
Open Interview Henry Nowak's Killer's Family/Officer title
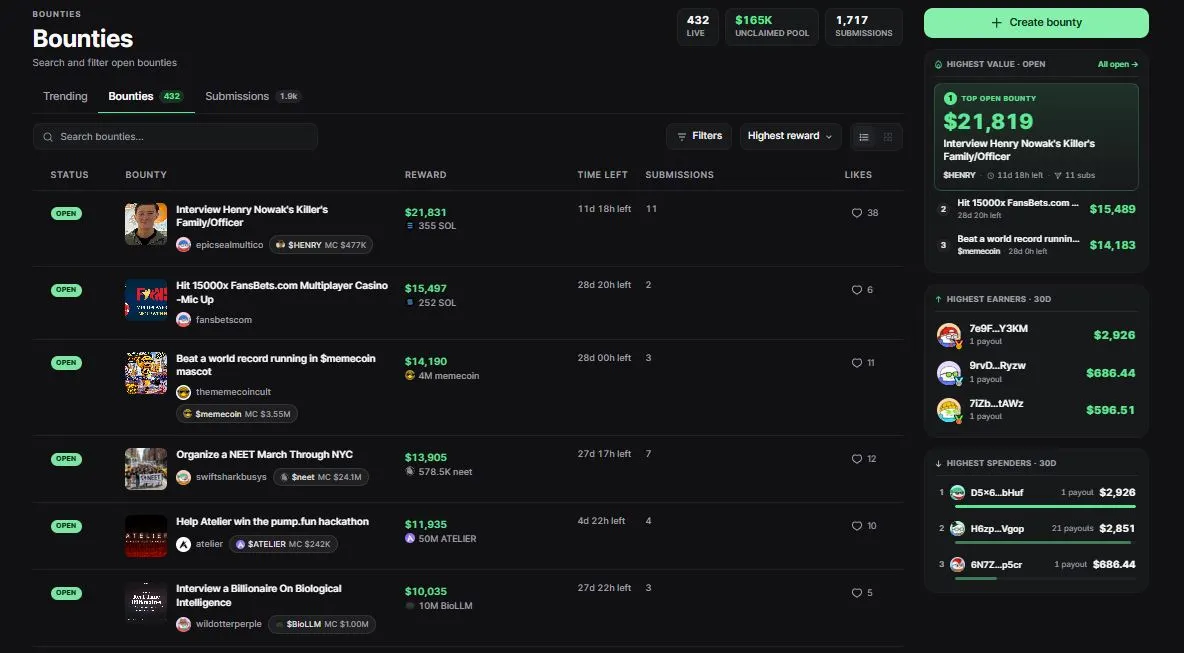coord(251,216)
